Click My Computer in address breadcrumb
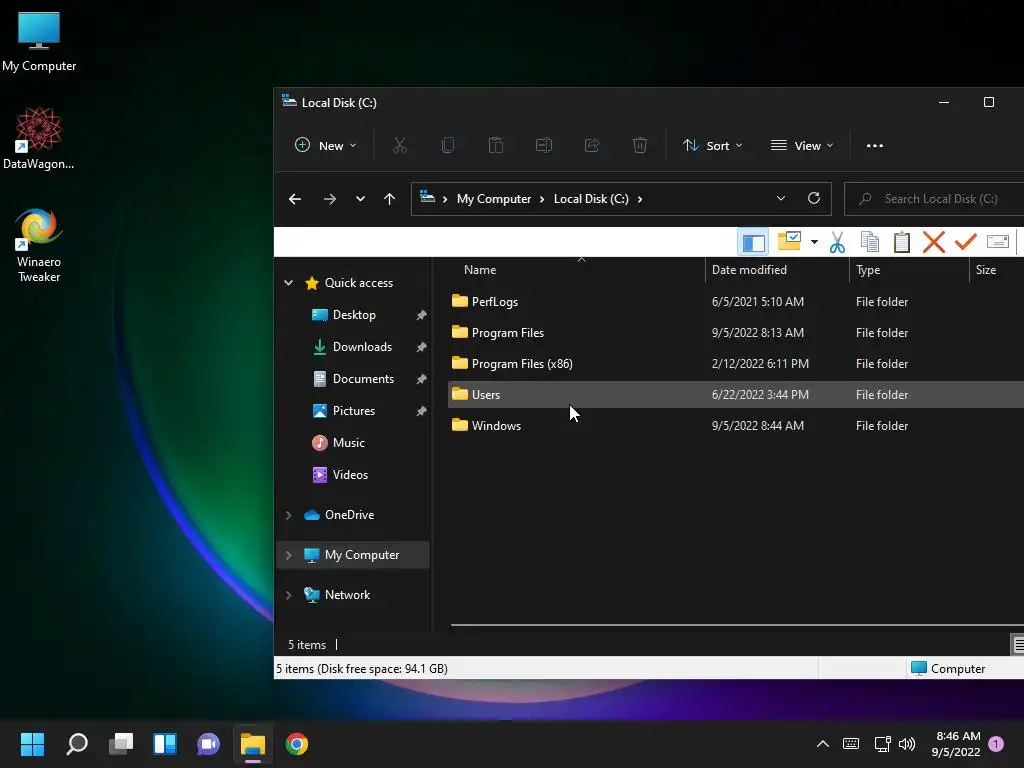 [x=494, y=199]
